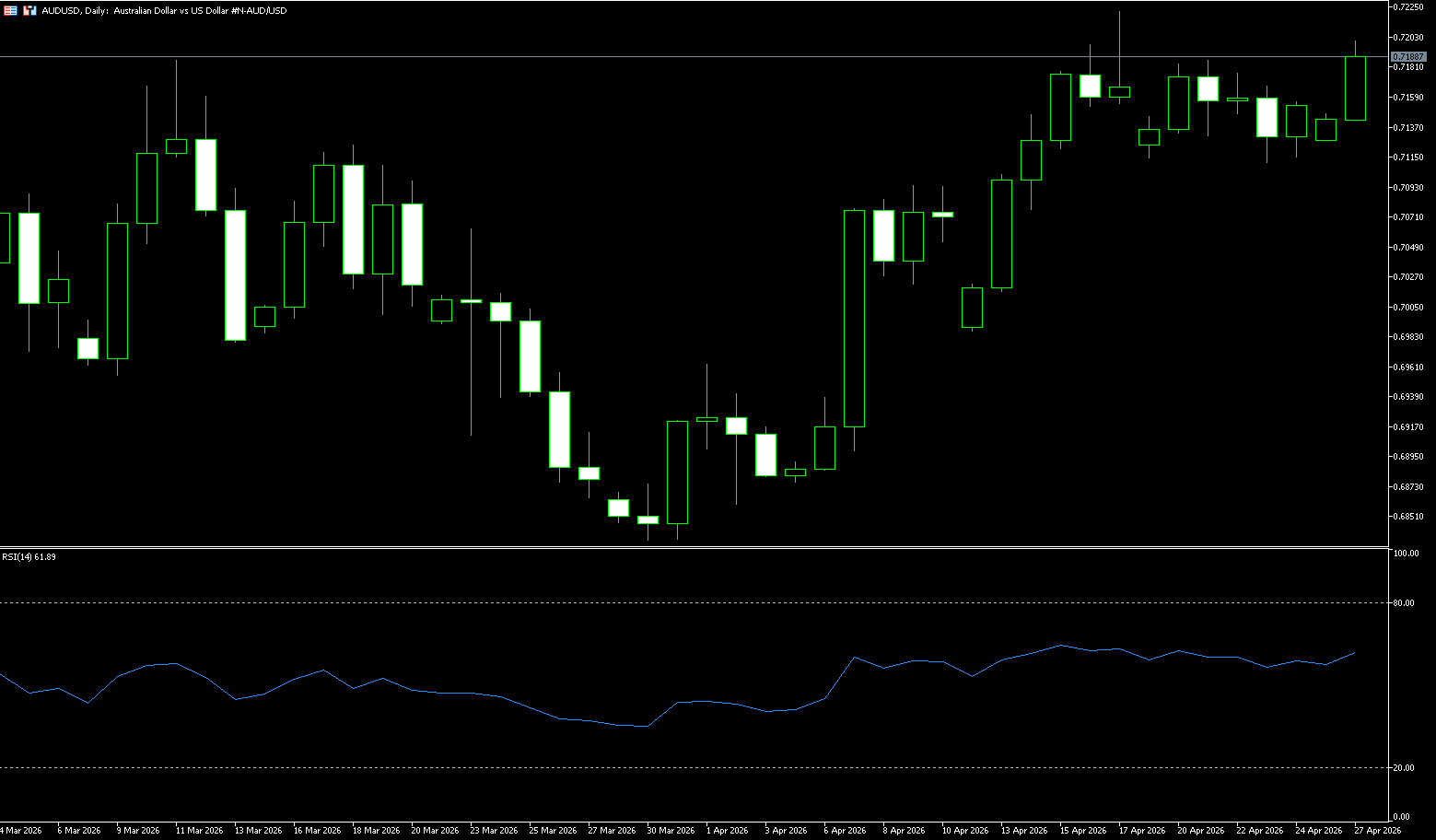This screenshot has width=1436, height=840.
Task: Click the tall bullish candle on 7 Apr
Action: (854, 318)
